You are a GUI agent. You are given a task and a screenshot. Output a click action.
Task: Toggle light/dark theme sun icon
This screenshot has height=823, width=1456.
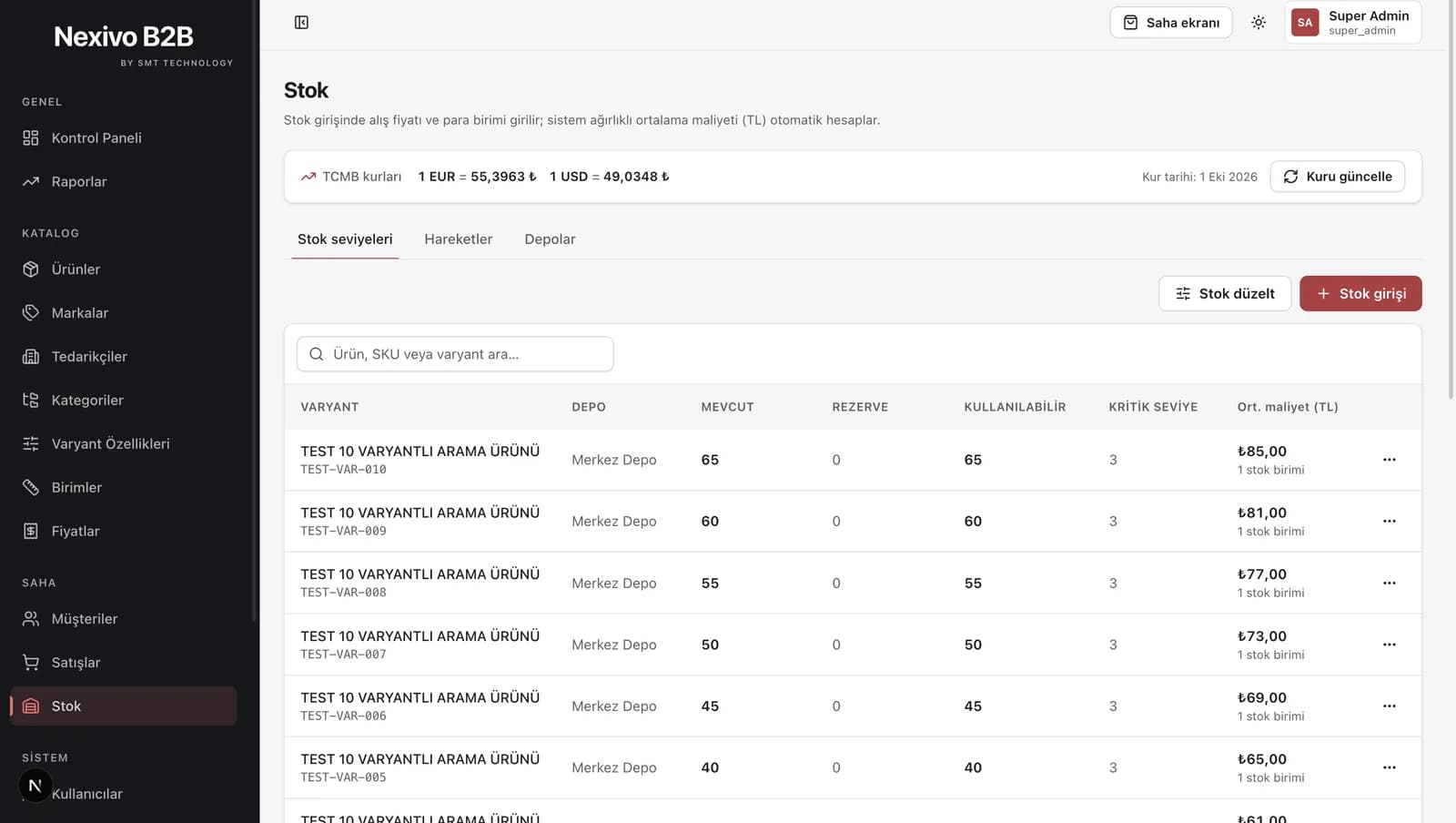[1258, 23]
